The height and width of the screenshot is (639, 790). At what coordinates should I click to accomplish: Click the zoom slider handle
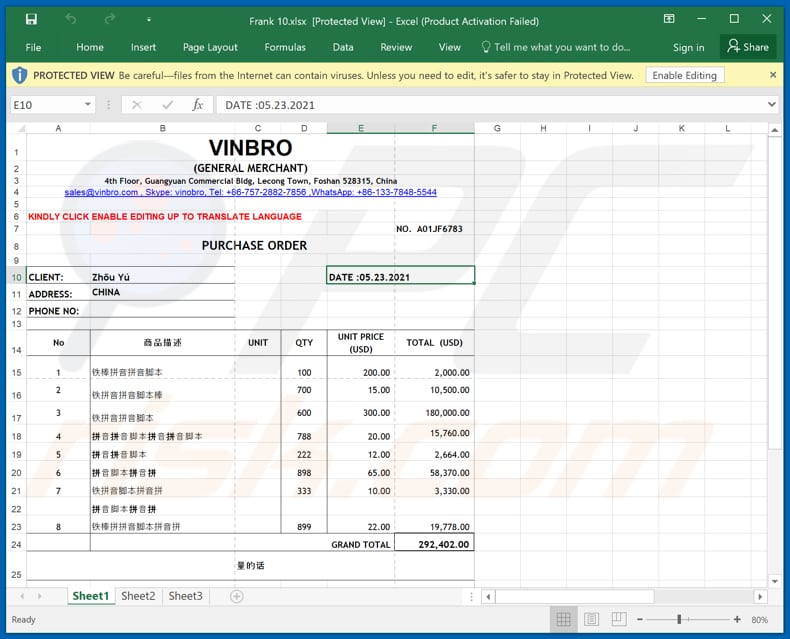point(679,619)
